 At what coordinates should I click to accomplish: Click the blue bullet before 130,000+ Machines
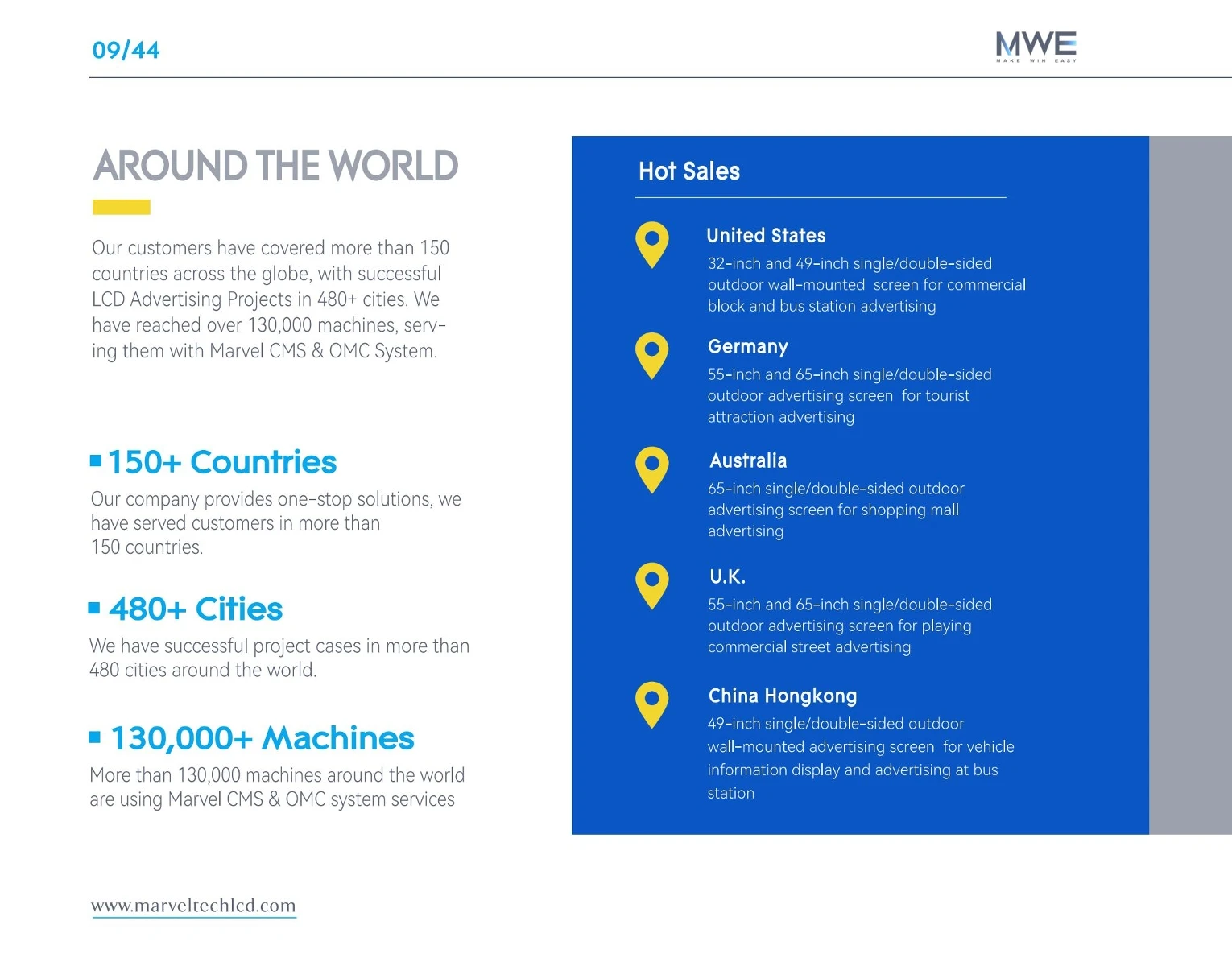click(x=94, y=737)
